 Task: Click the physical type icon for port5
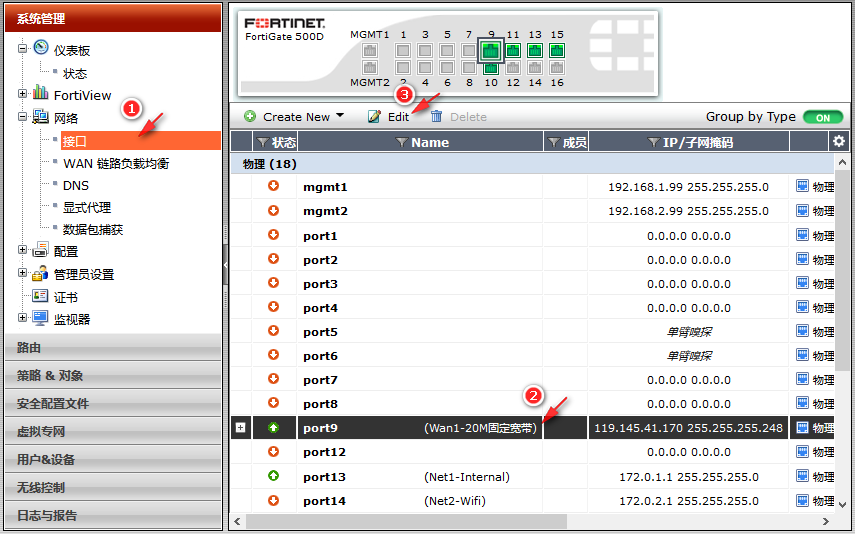(802, 331)
